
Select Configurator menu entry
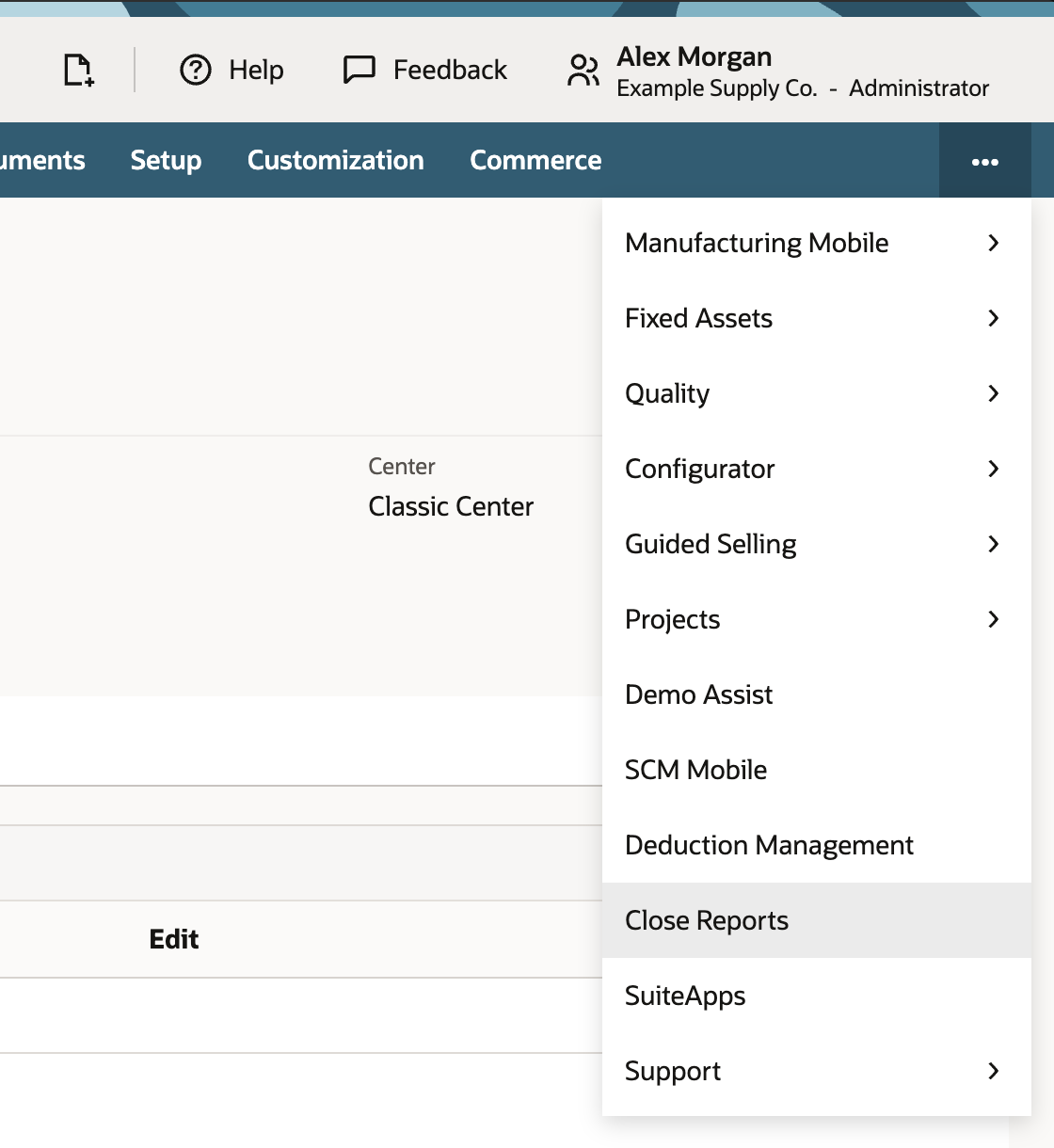(x=817, y=469)
